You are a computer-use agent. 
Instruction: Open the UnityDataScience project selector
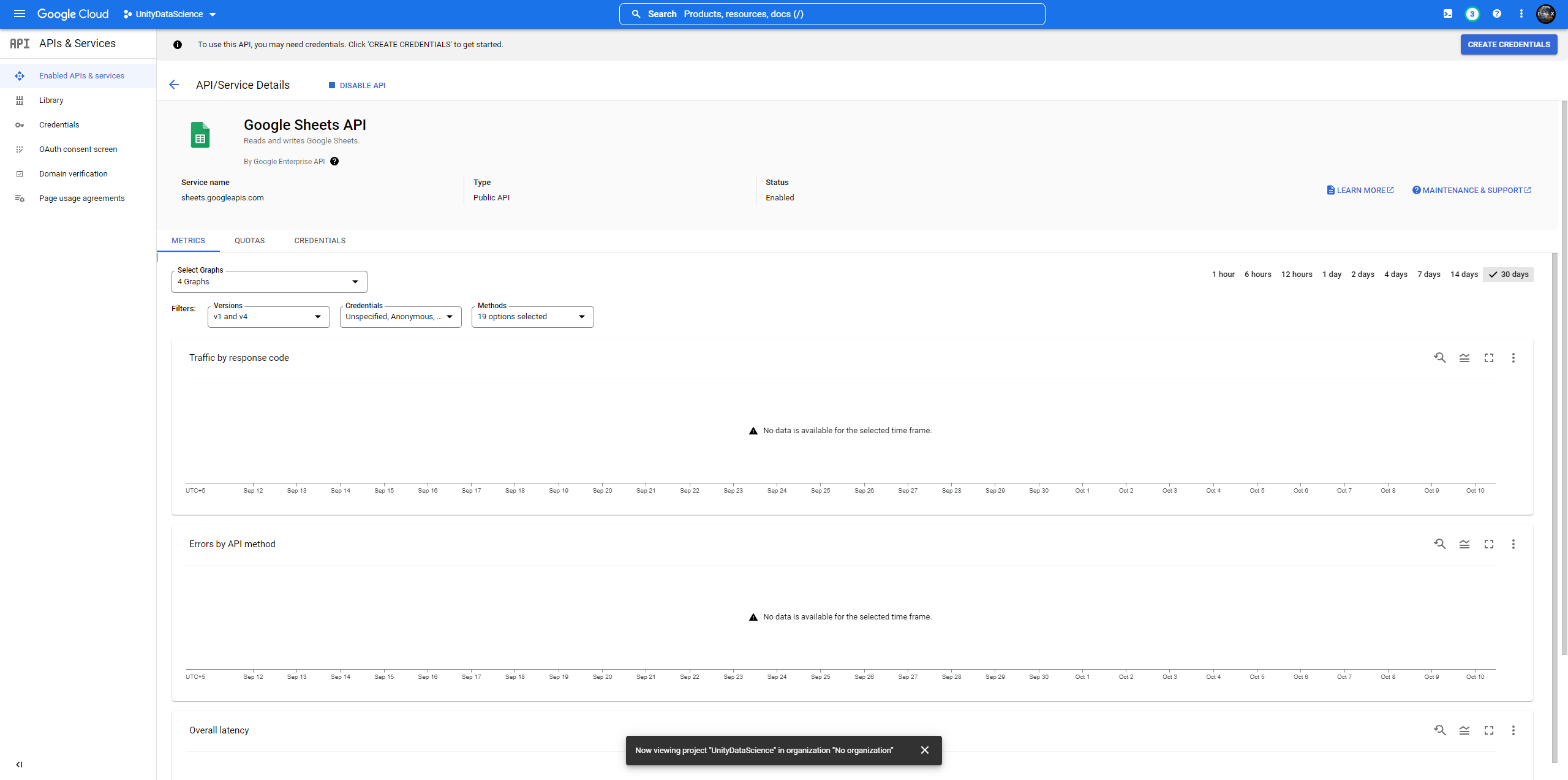click(x=170, y=14)
